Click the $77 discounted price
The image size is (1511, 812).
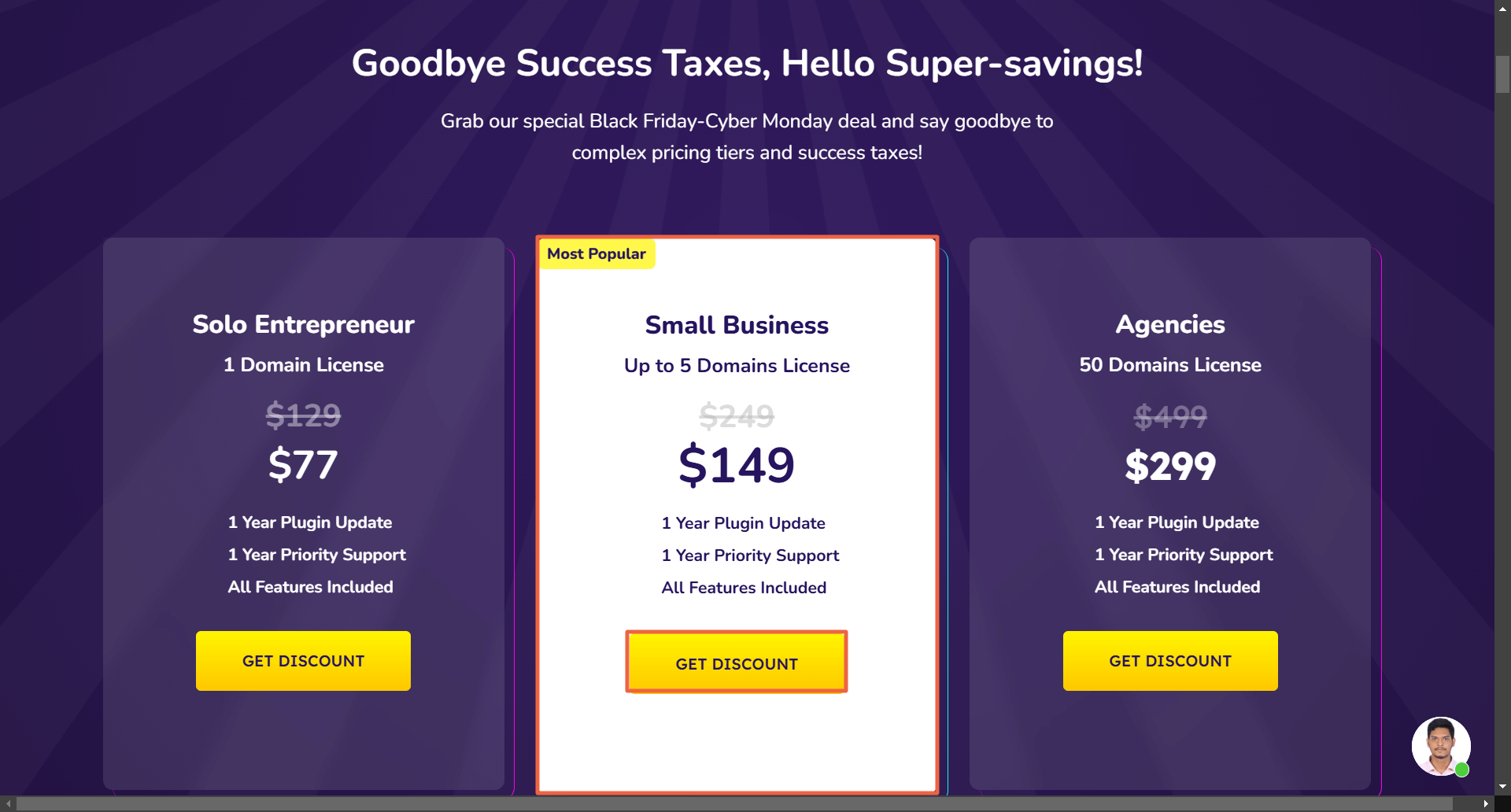[303, 464]
